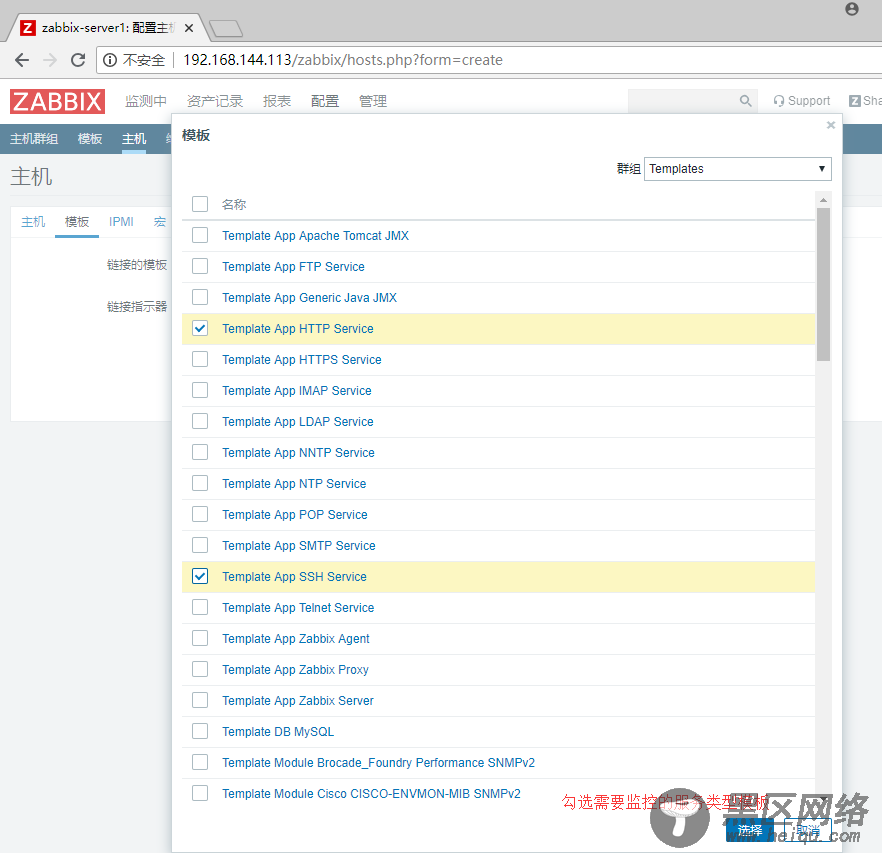Check Template App Apache Tomcat JMX
Image resolution: width=882 pixels, height=853 pixels.
200,235
